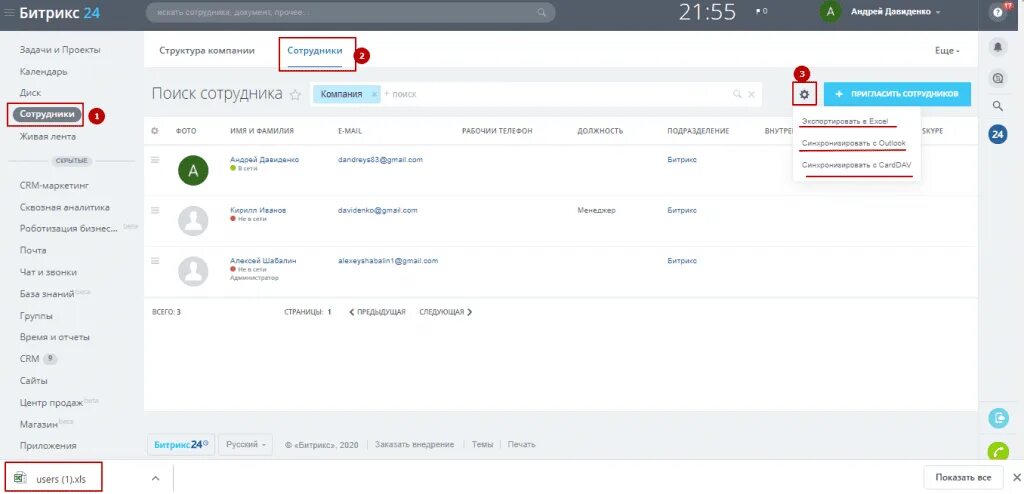This screenshot has width=1024, height=494.
Task: Click the green phone call button
Action: [998, 451]
